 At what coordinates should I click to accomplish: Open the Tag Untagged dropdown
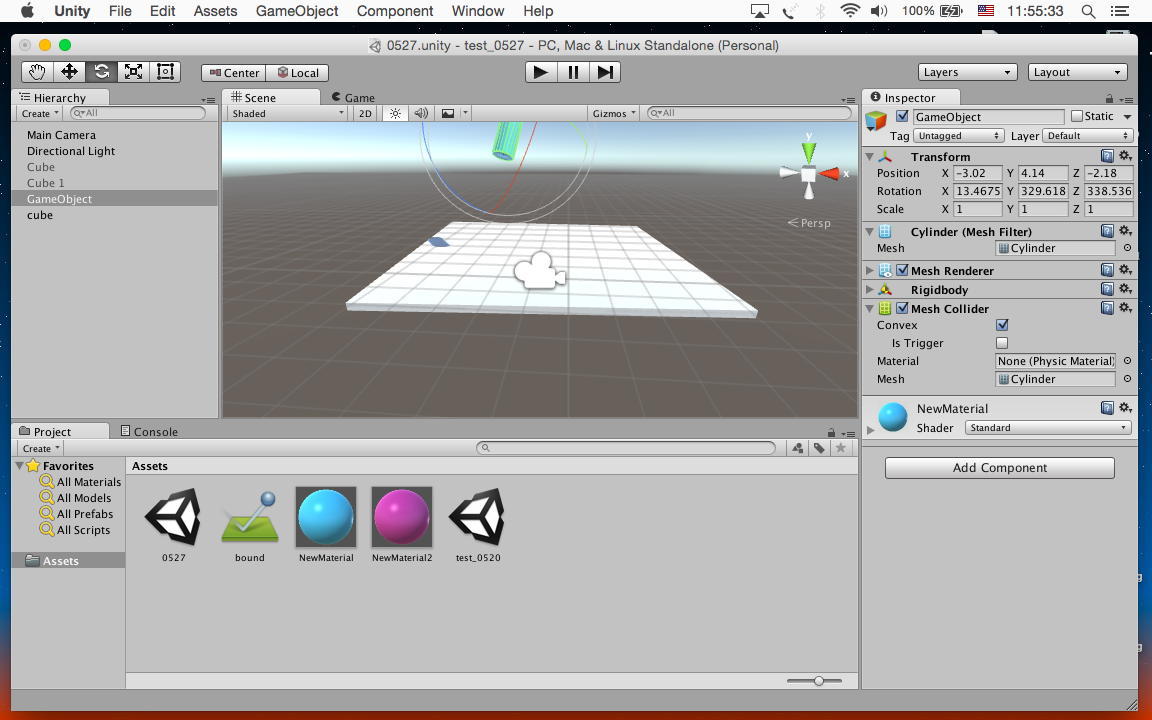point(958,136)
